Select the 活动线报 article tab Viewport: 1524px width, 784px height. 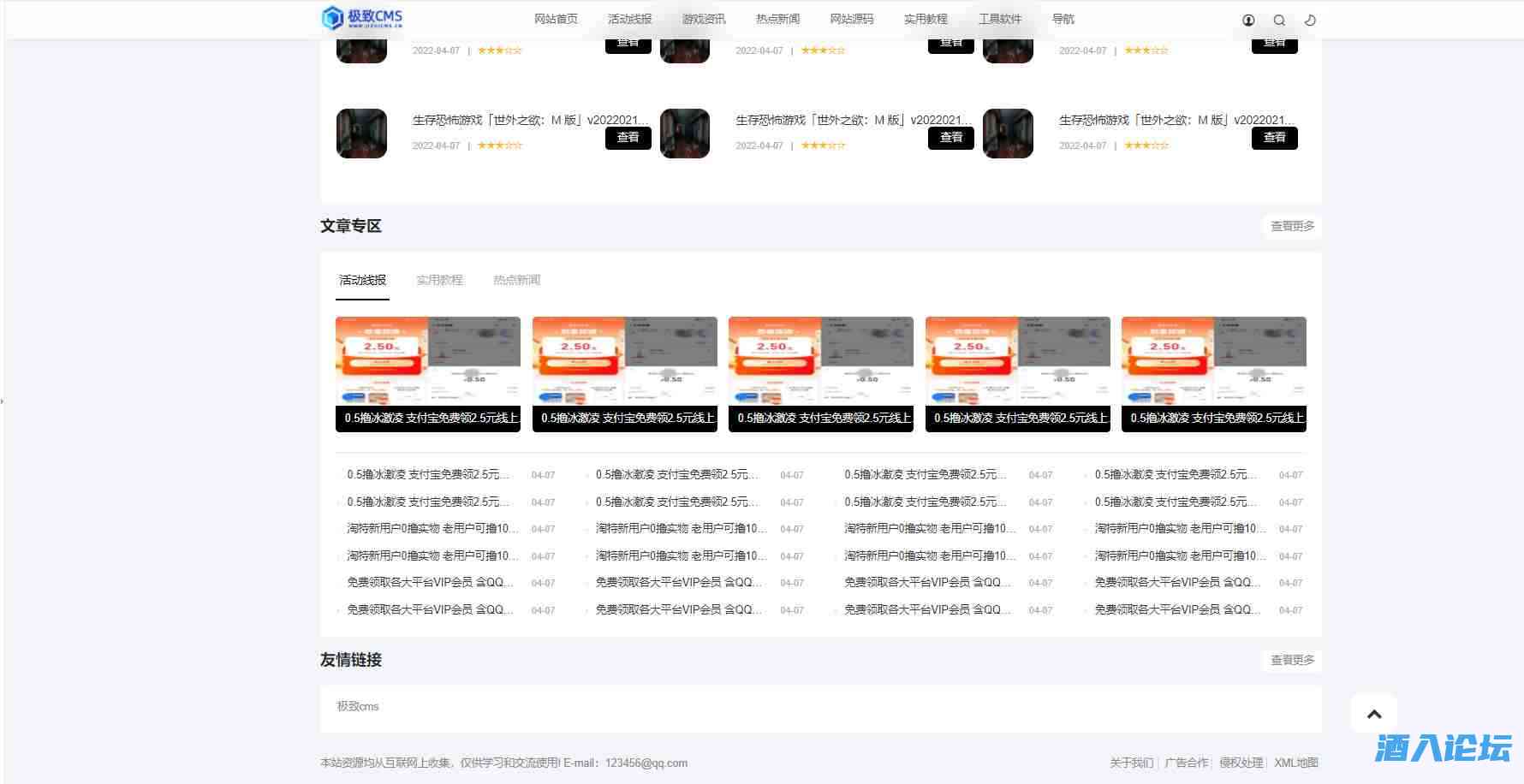(x=362, y=280)
